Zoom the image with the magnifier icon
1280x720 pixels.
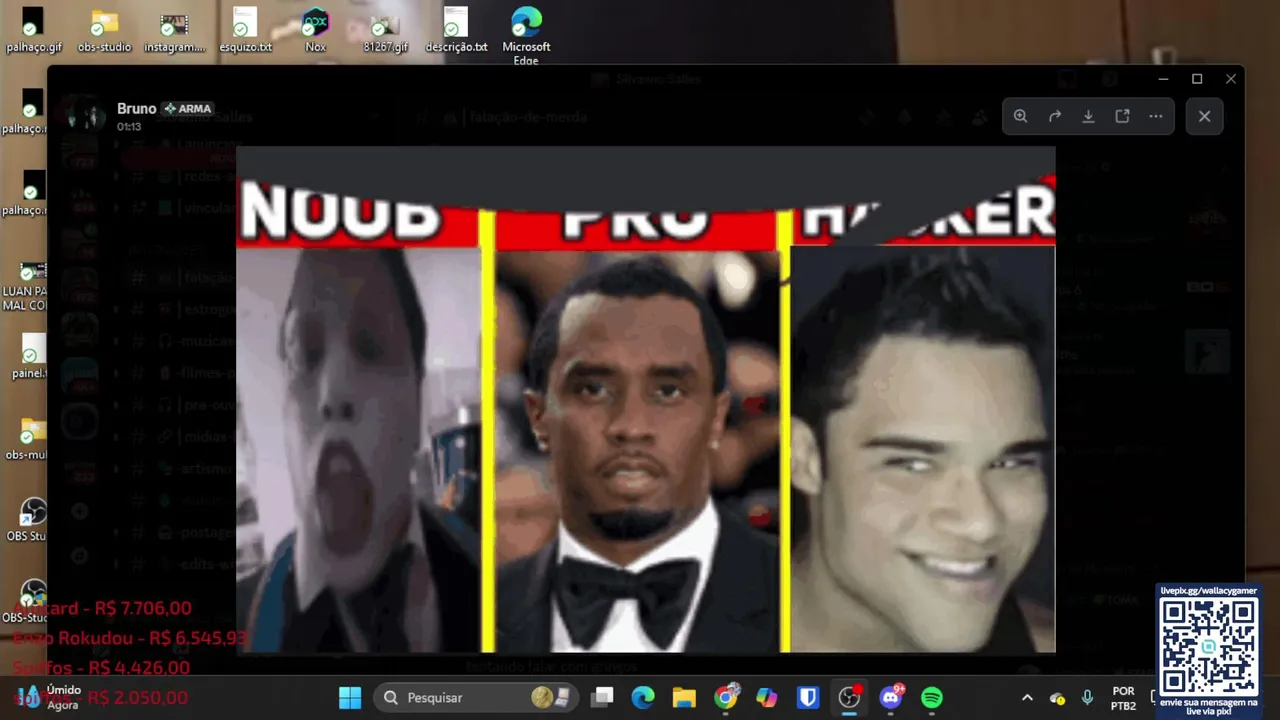pyautogui.click(x=1020, y=116)
